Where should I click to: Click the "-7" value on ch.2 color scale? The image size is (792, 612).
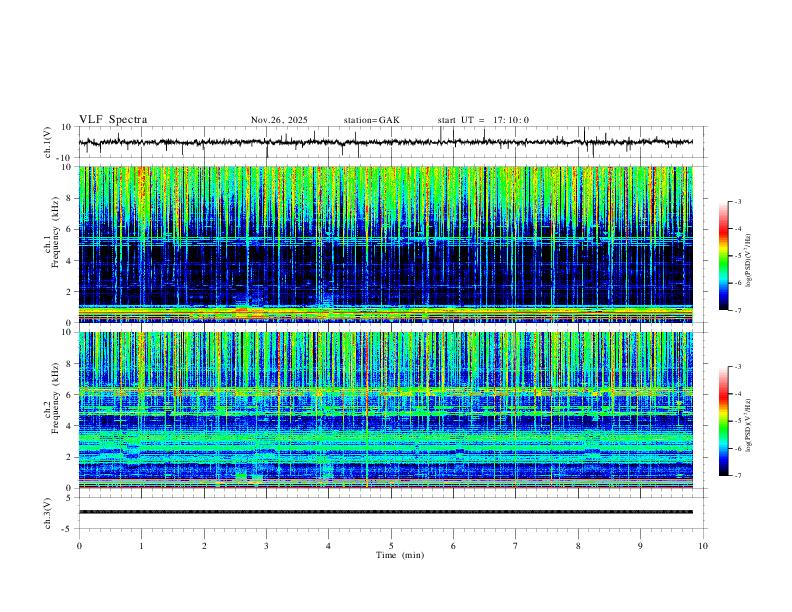(x=737, y=476)
